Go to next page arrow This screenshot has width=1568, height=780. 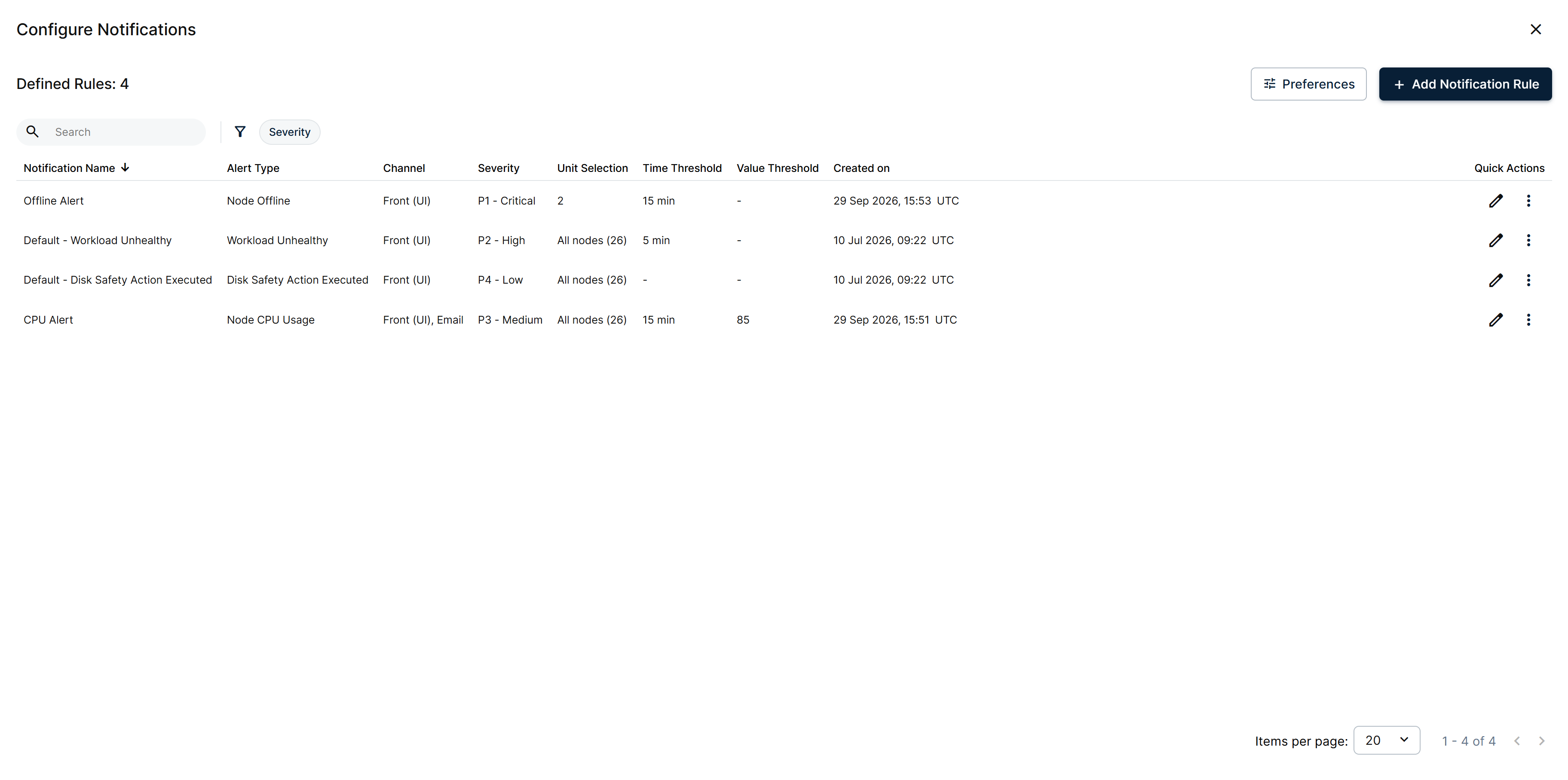[x=1542, y=740]
